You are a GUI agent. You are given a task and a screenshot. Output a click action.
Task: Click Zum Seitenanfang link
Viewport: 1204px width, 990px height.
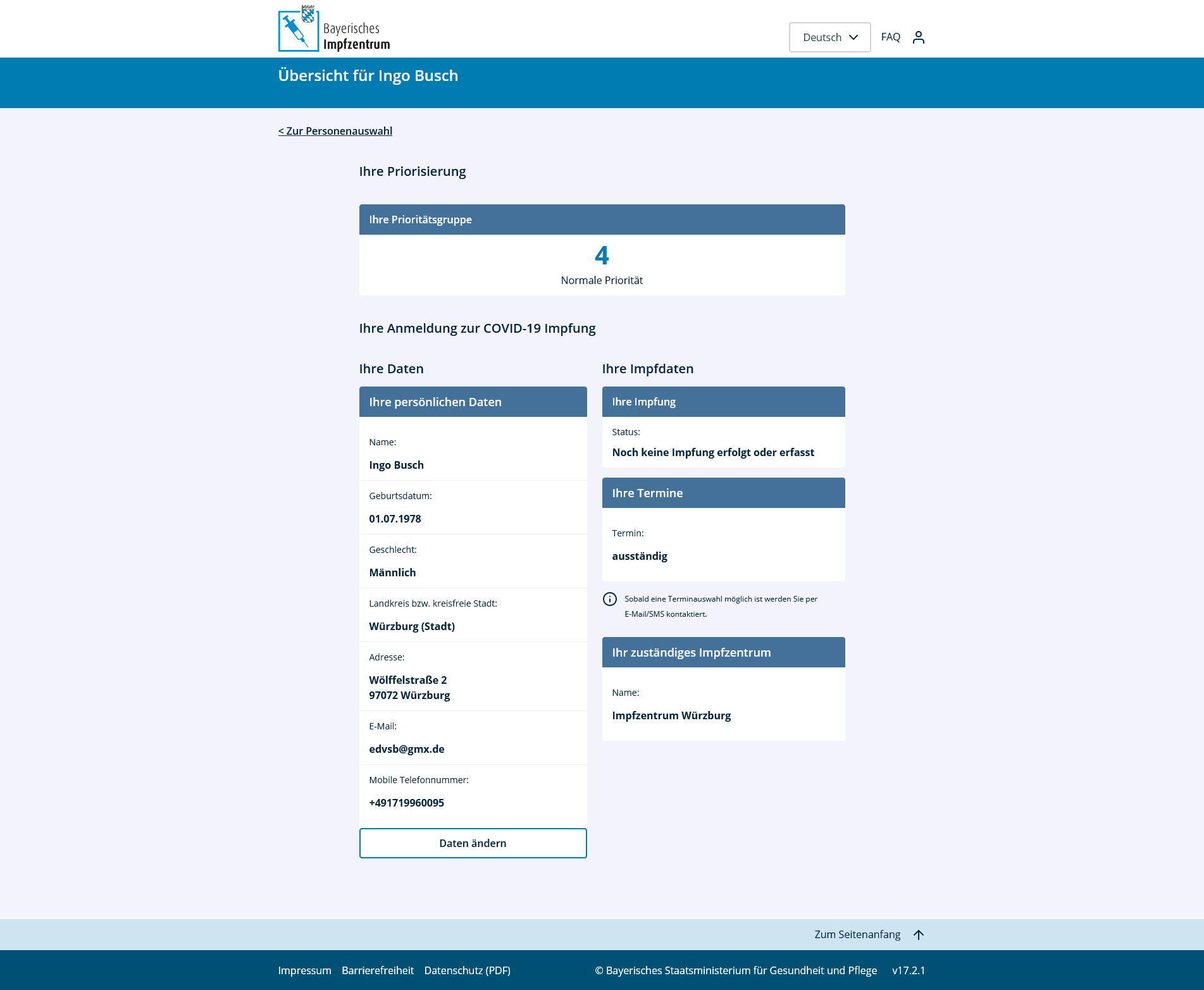(x=857, y=934)
